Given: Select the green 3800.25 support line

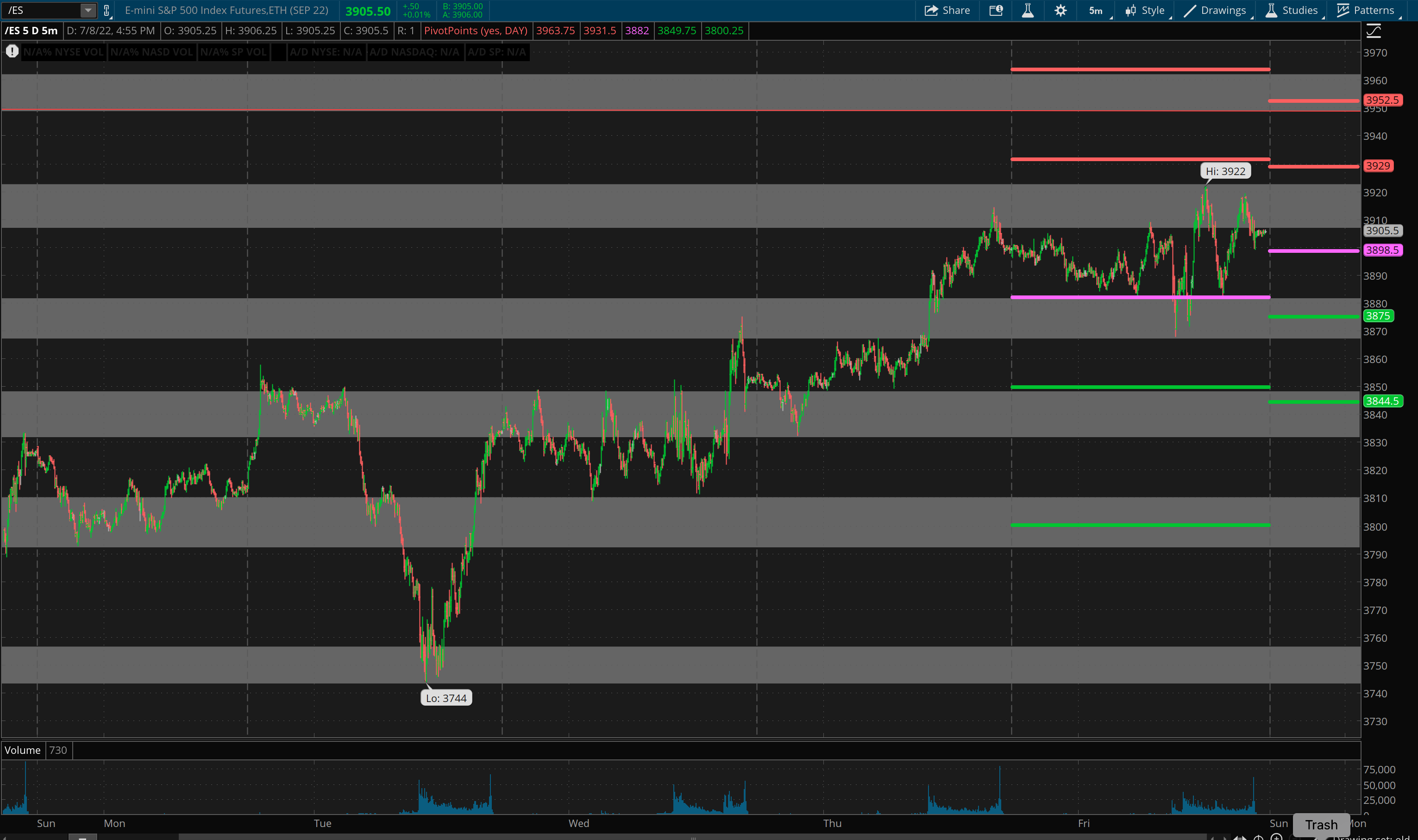Looking at the screenshot, I should [x=1140, y=525].
